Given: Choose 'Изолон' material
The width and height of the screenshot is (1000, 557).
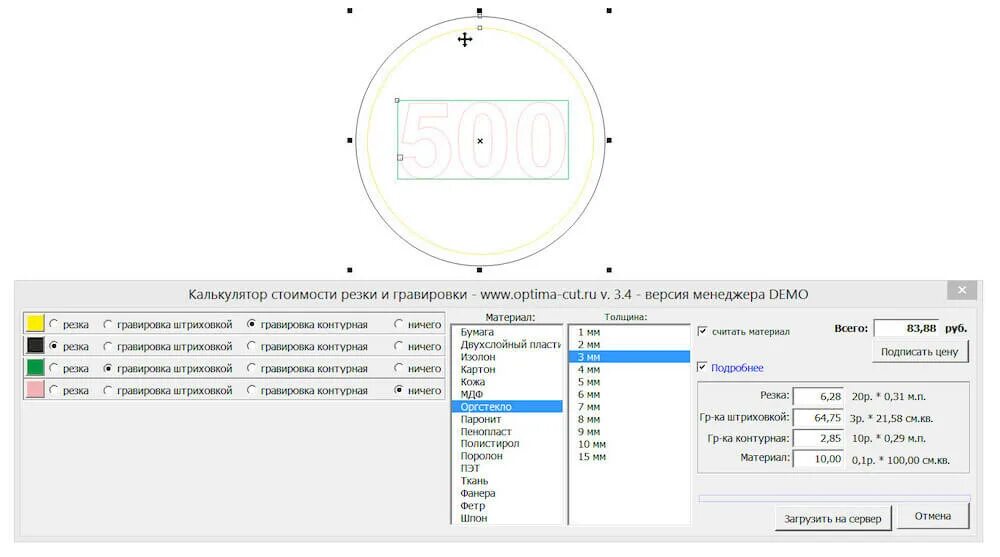Looking at the screenshot, I should click(x=507, y=357).
